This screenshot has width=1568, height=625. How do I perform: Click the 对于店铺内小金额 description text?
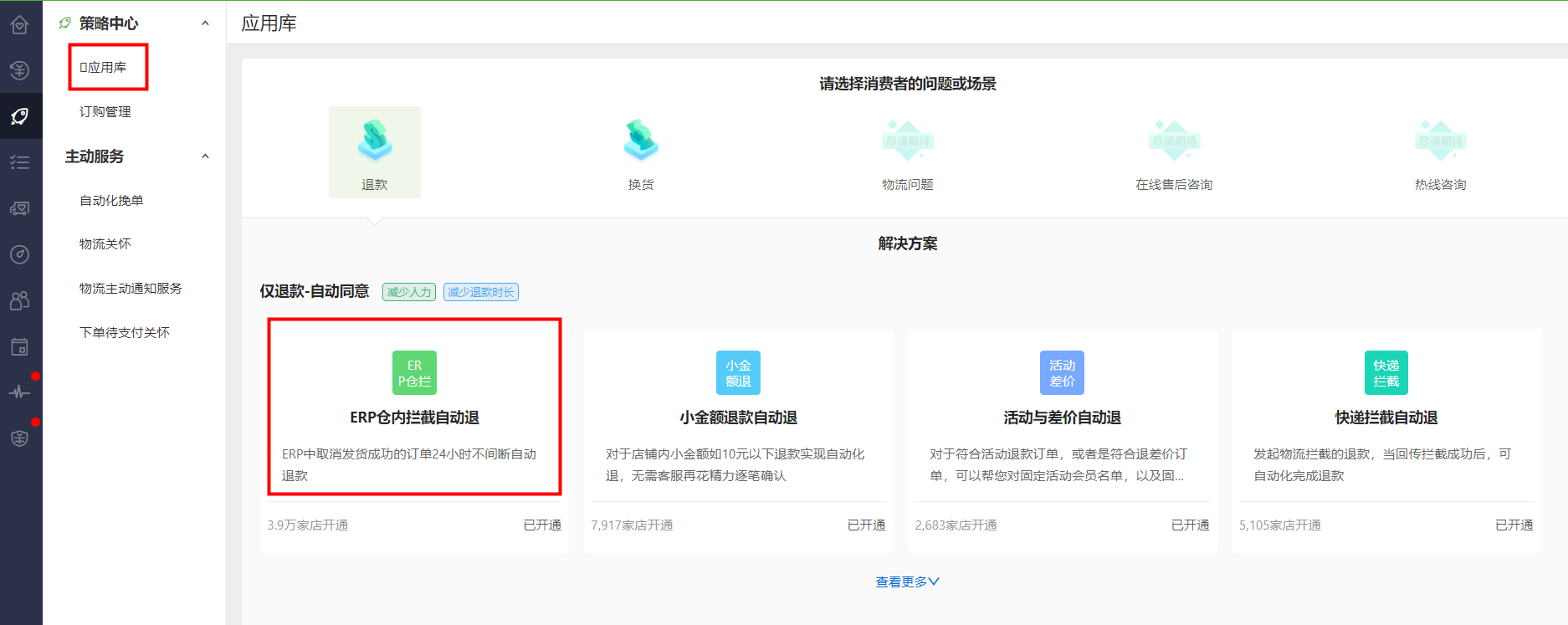735,464
